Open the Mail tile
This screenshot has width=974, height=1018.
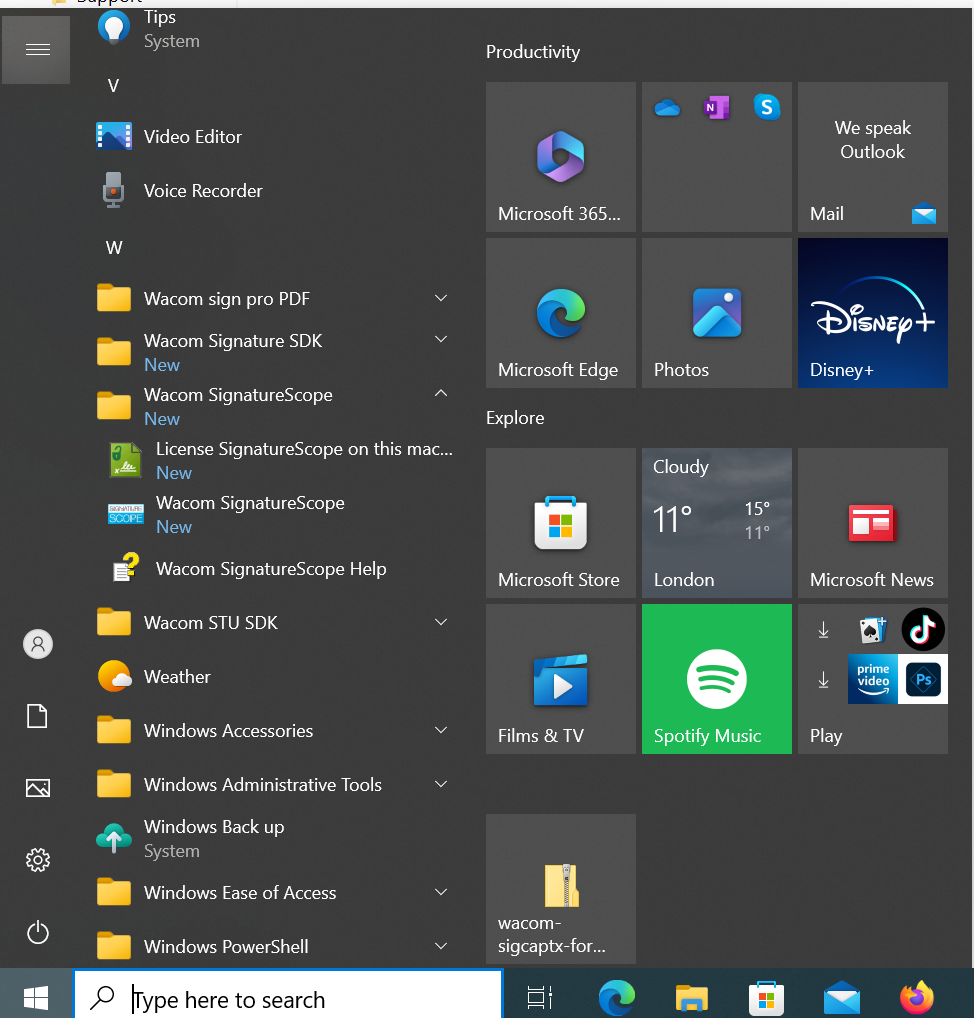click(x=873, y=156)
